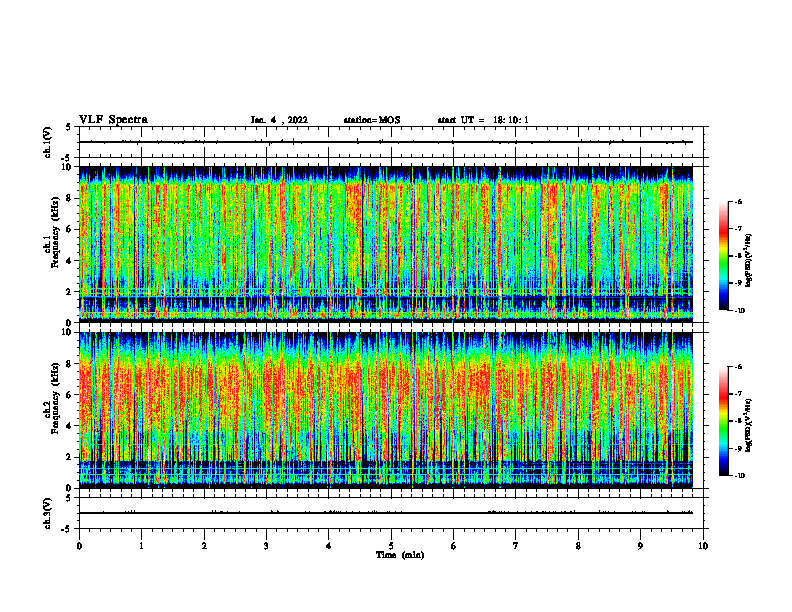Viewport: 792px width, 612px height.
Task: Click time axis tick label "2"
Action: point(204,546)
